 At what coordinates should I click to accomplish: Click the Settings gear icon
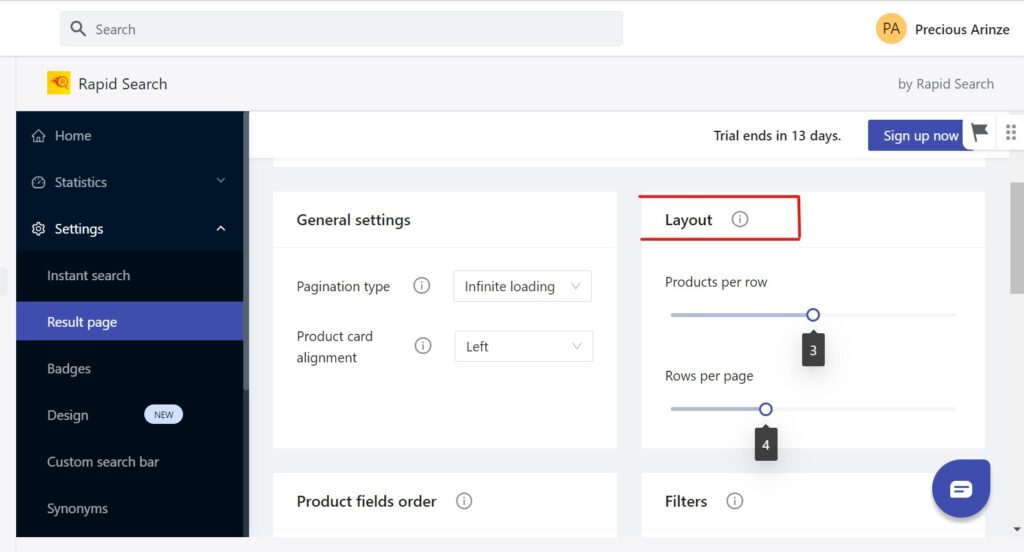[x=39, y=229]
